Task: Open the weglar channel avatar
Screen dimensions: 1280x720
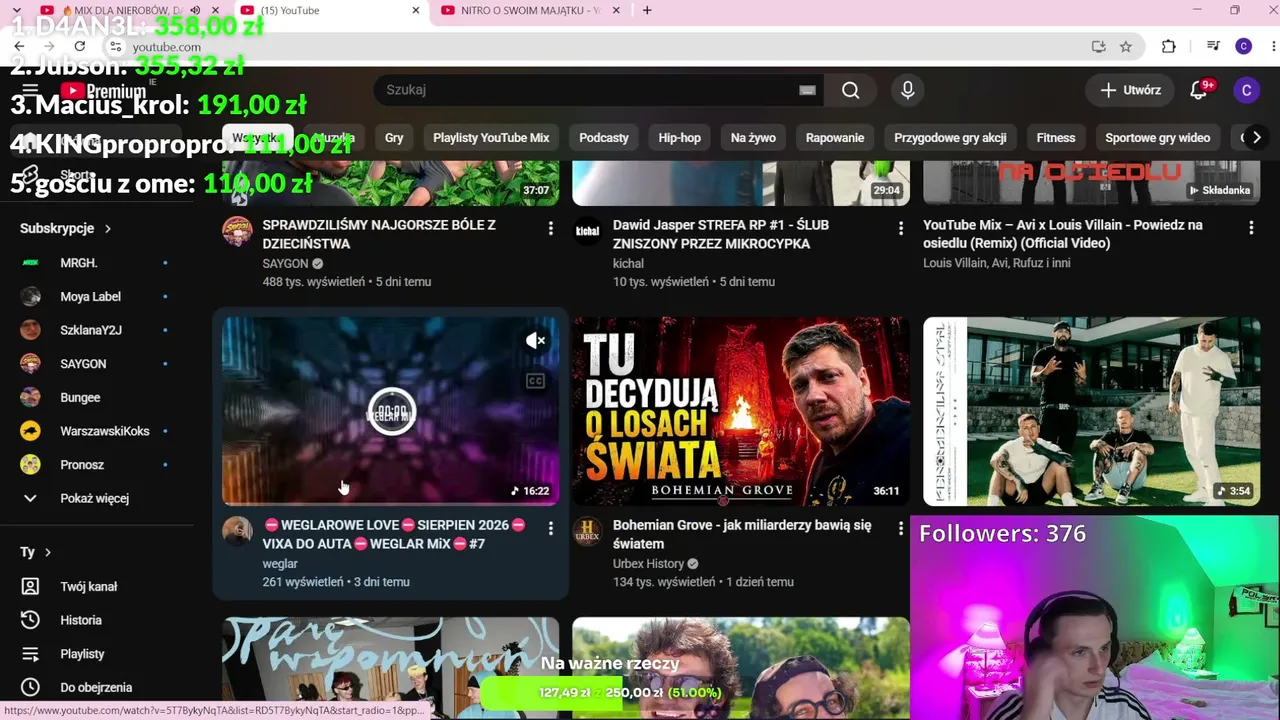Action: pyautogui.click(x=237, y=531)
